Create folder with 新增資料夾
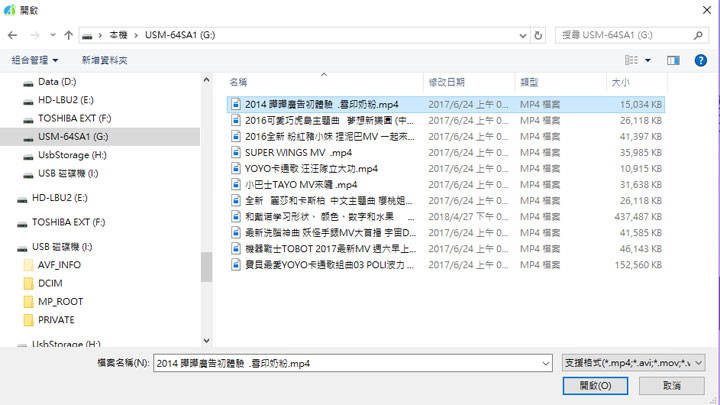The image size is (720, 405). coord(105,60)
